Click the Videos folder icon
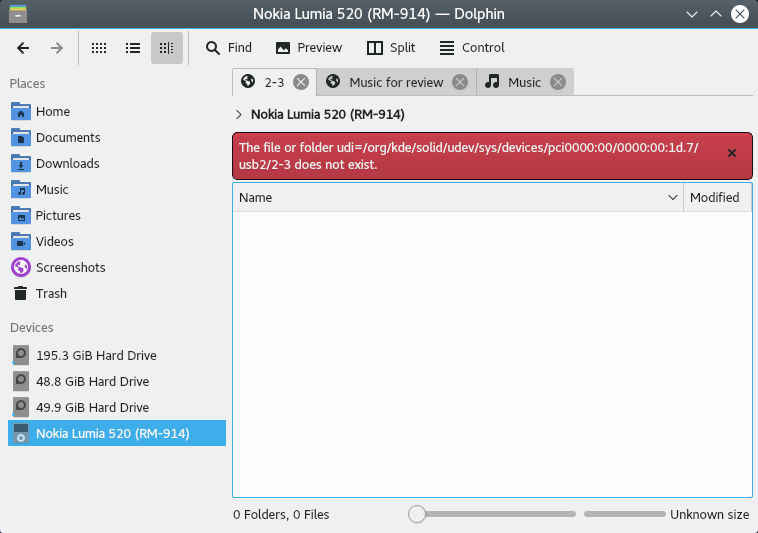The image size is (758, 533). tap(21, 242)
